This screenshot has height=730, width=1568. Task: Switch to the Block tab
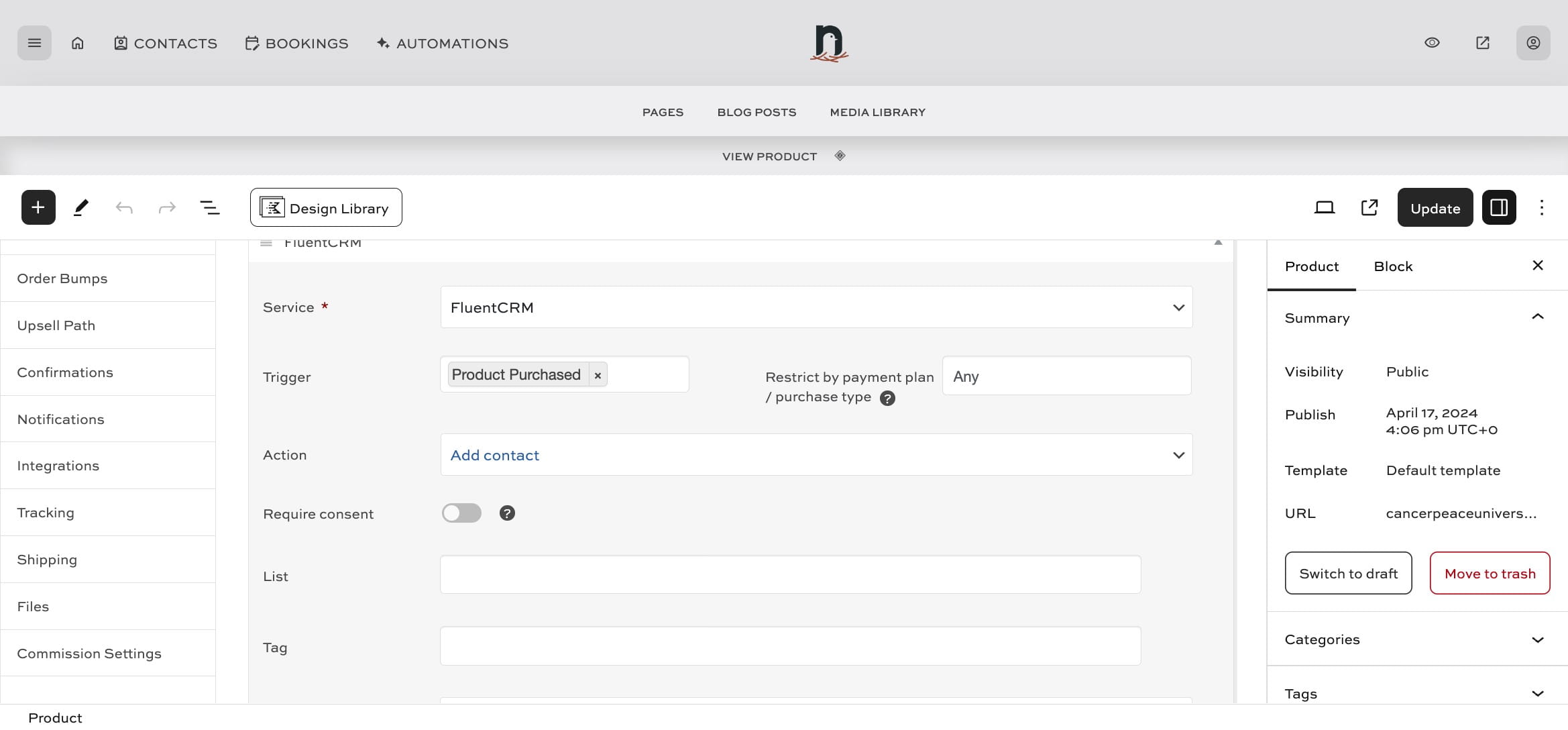coord(1393,266)
